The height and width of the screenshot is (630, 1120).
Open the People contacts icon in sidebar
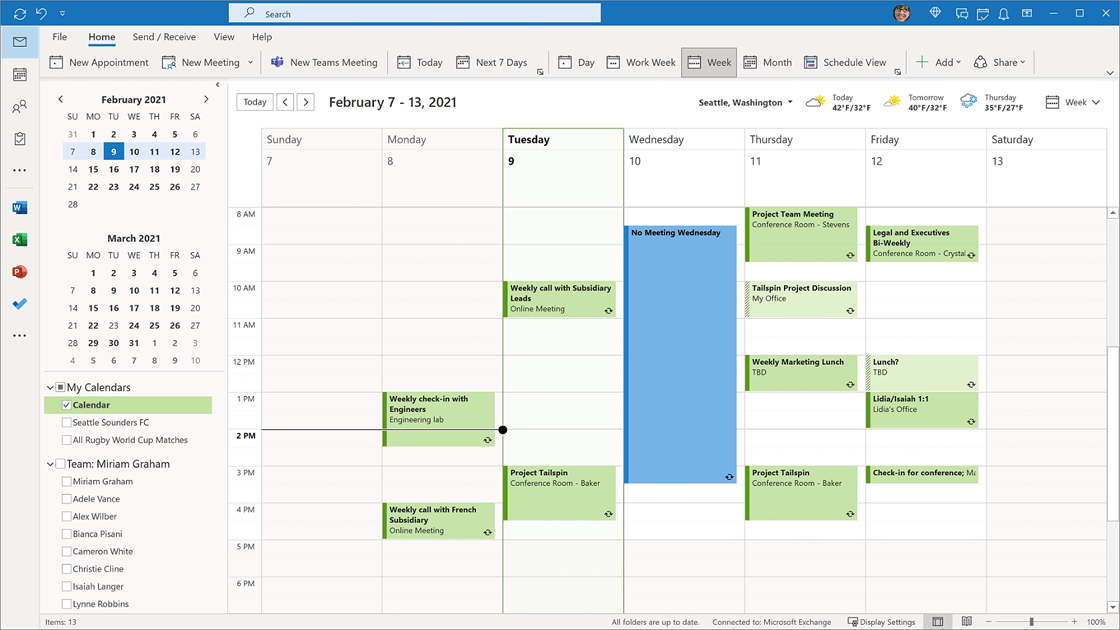pyautogui.click(x=20, y=107)
